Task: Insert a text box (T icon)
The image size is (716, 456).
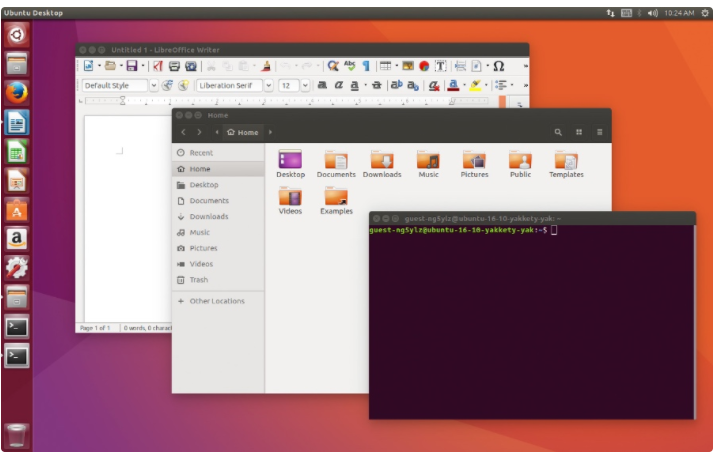Action: click(x=441, y=66)
